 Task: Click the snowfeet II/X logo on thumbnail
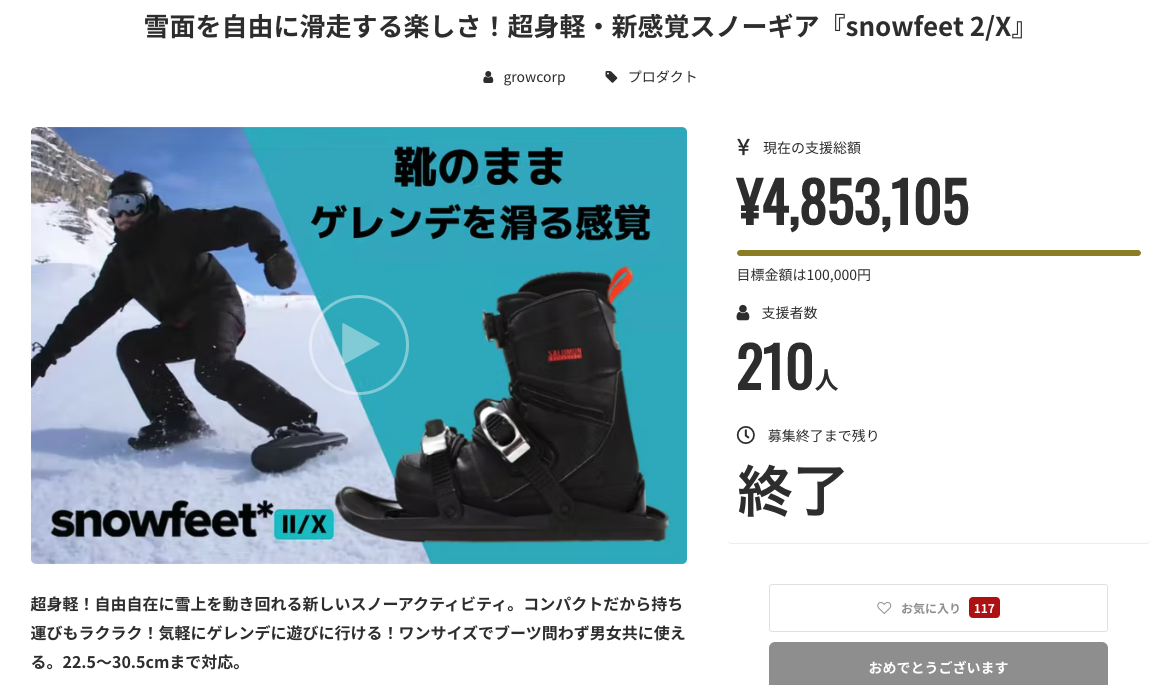(x=192, y=520)
